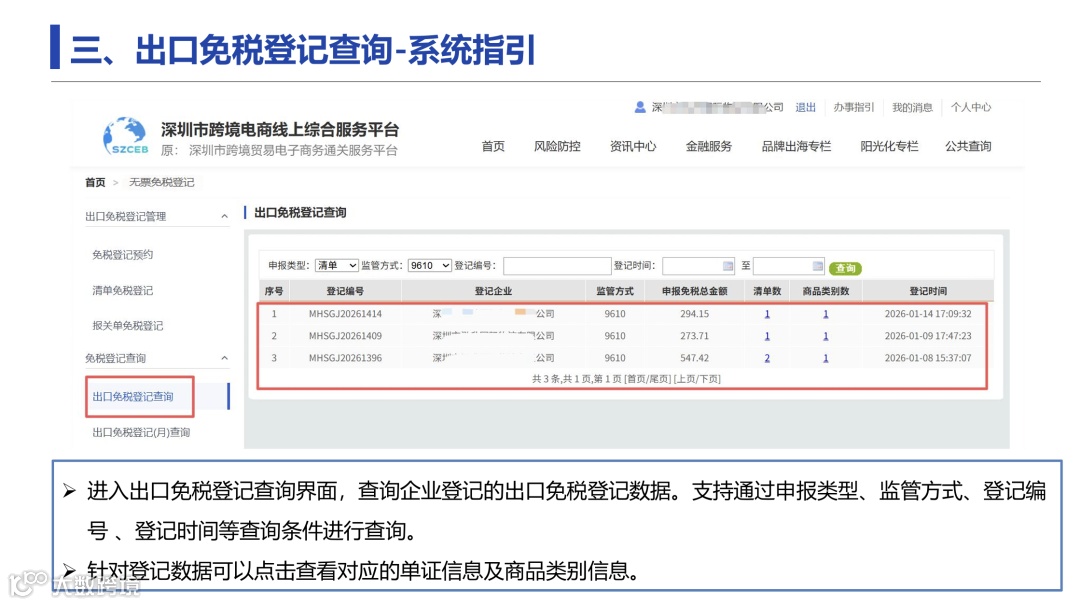The image size is (1080, 605).
Task: Click 无票免税登记 in the breadcrumb
Action: pyautogui.click(x=162, y=183)
